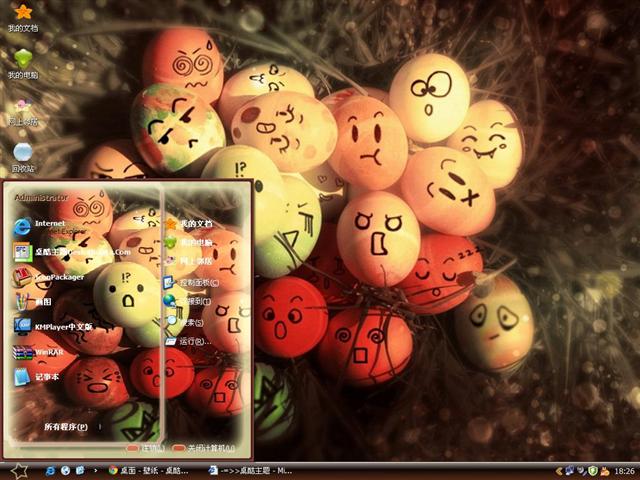The height and width of the screenshot is (480, 640).
Task: Select the 回收站 recycle bin desktop icon
Action: point(23,158)
